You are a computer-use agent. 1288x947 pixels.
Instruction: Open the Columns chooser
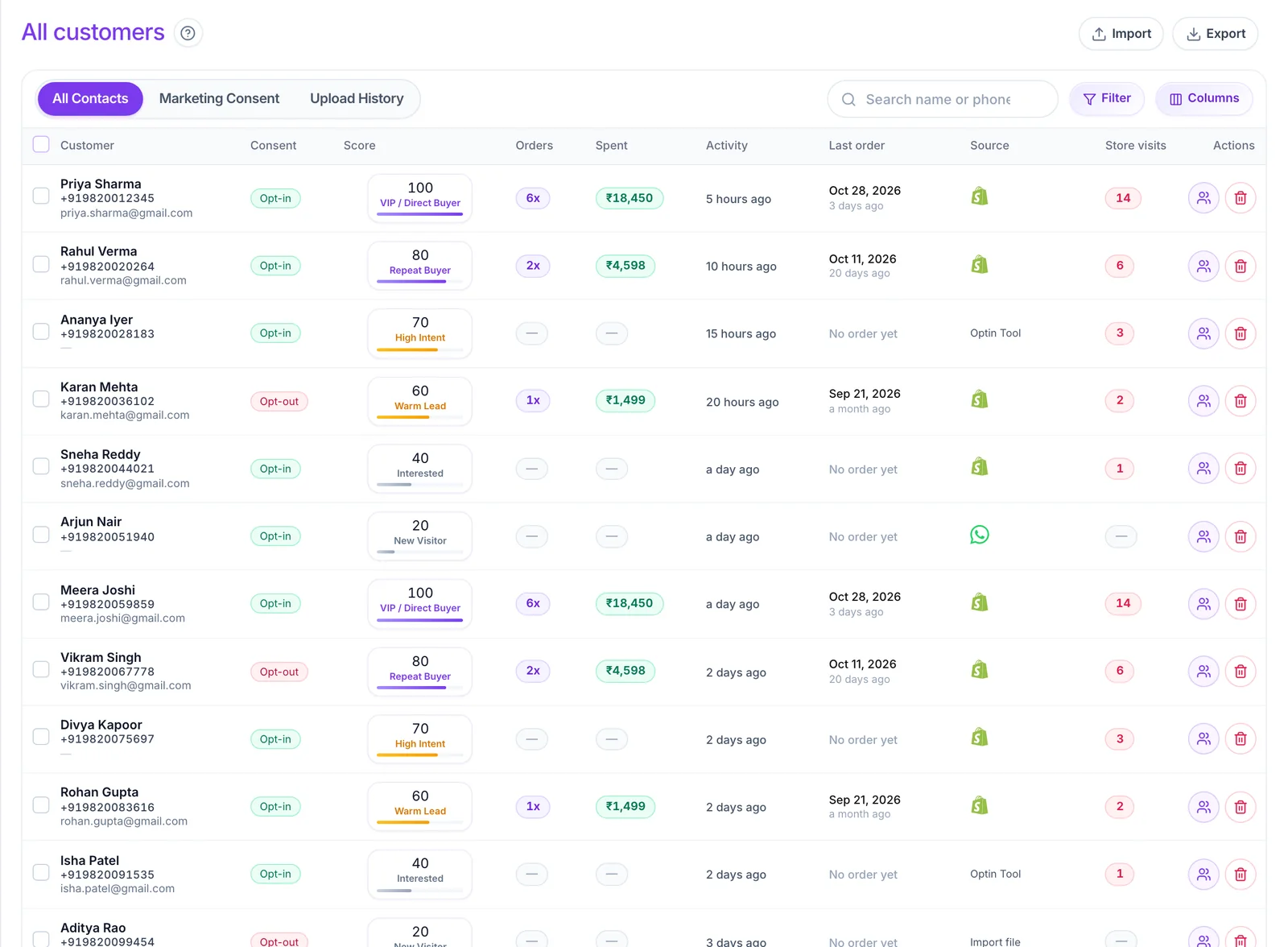click(1204, 98)
